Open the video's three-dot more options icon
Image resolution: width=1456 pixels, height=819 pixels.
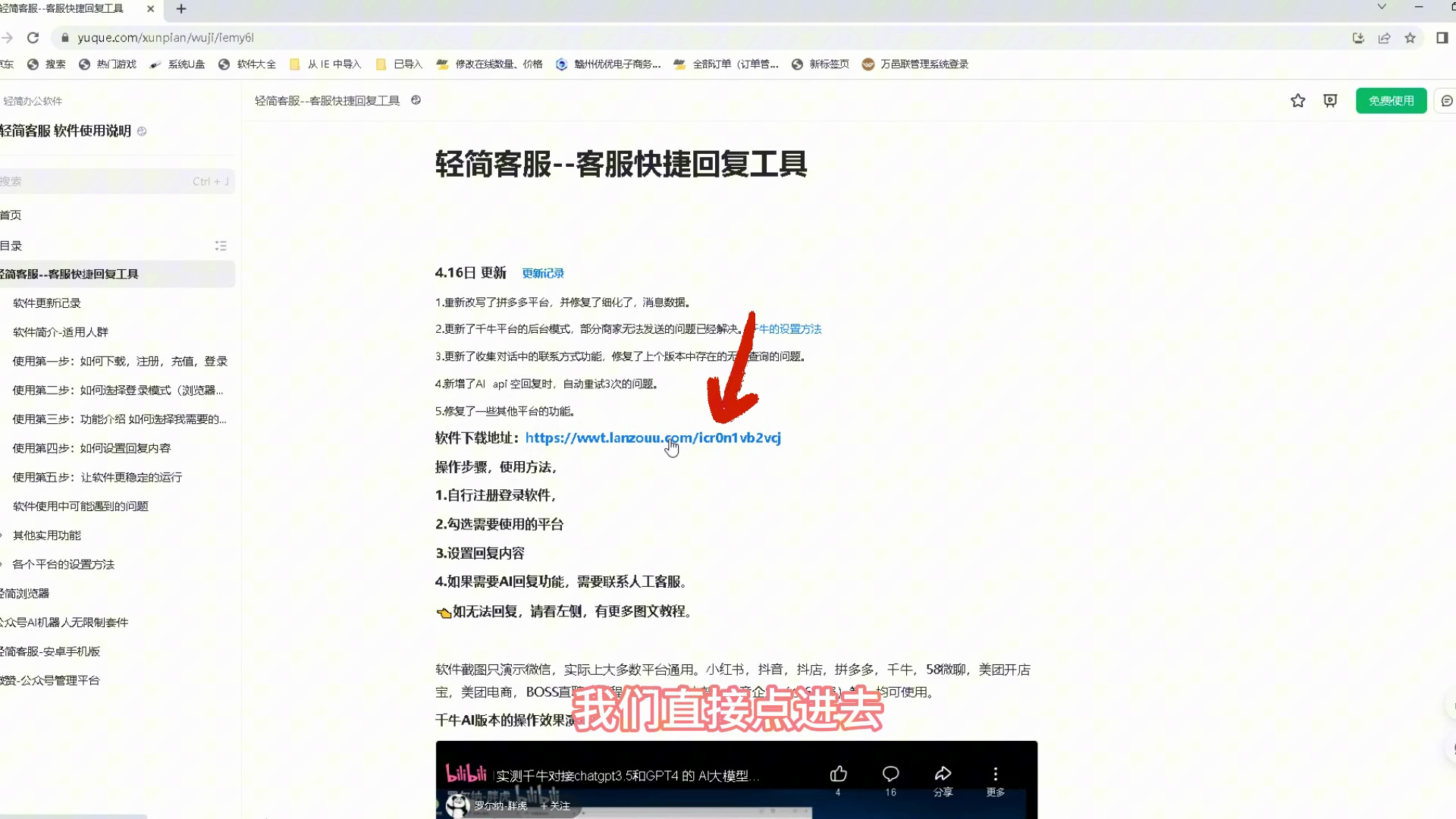tap(995, 773)
